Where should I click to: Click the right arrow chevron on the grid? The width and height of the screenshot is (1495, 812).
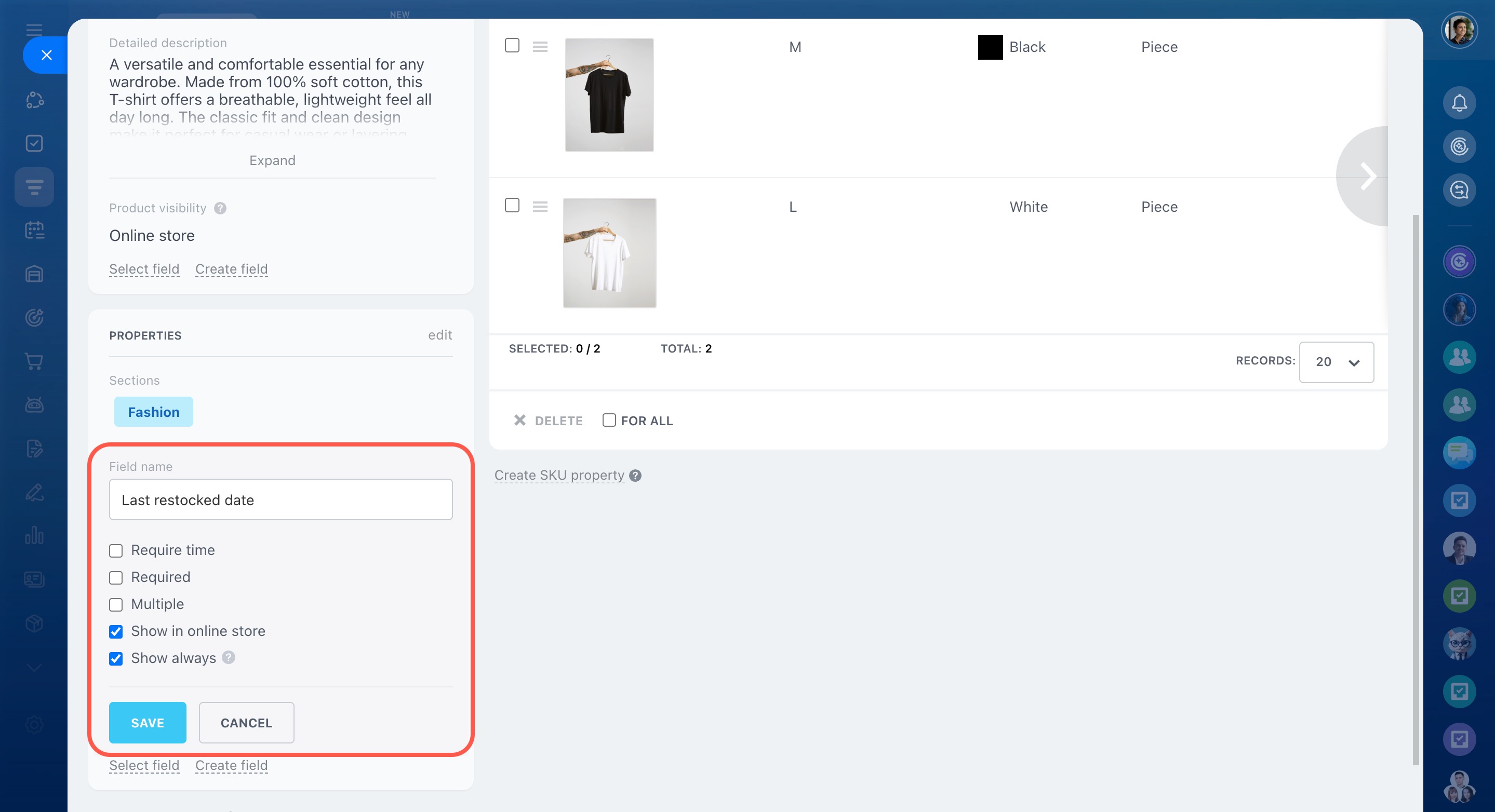[x=1367, y=177]
